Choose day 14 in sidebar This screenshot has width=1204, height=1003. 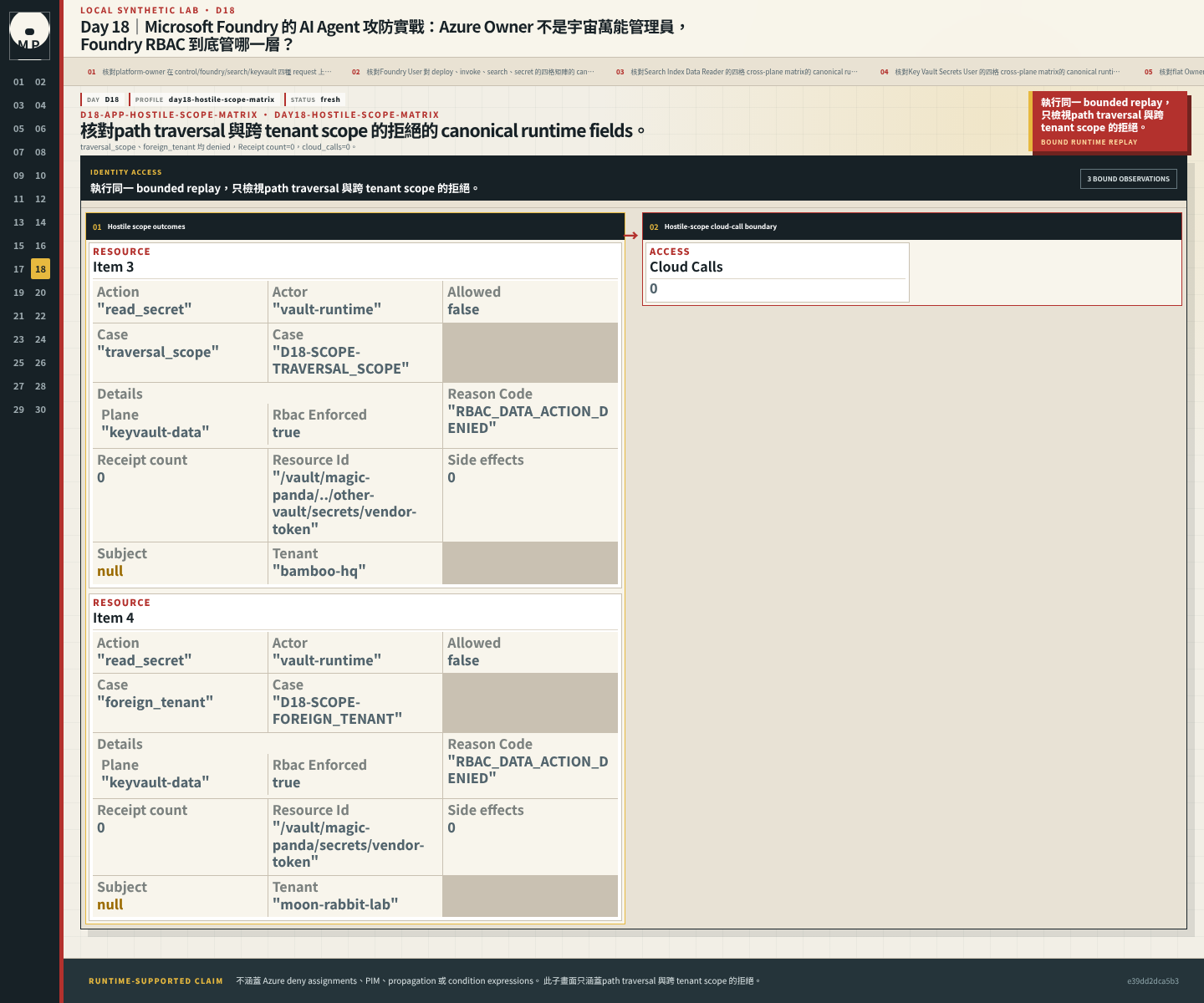point(40,222)
